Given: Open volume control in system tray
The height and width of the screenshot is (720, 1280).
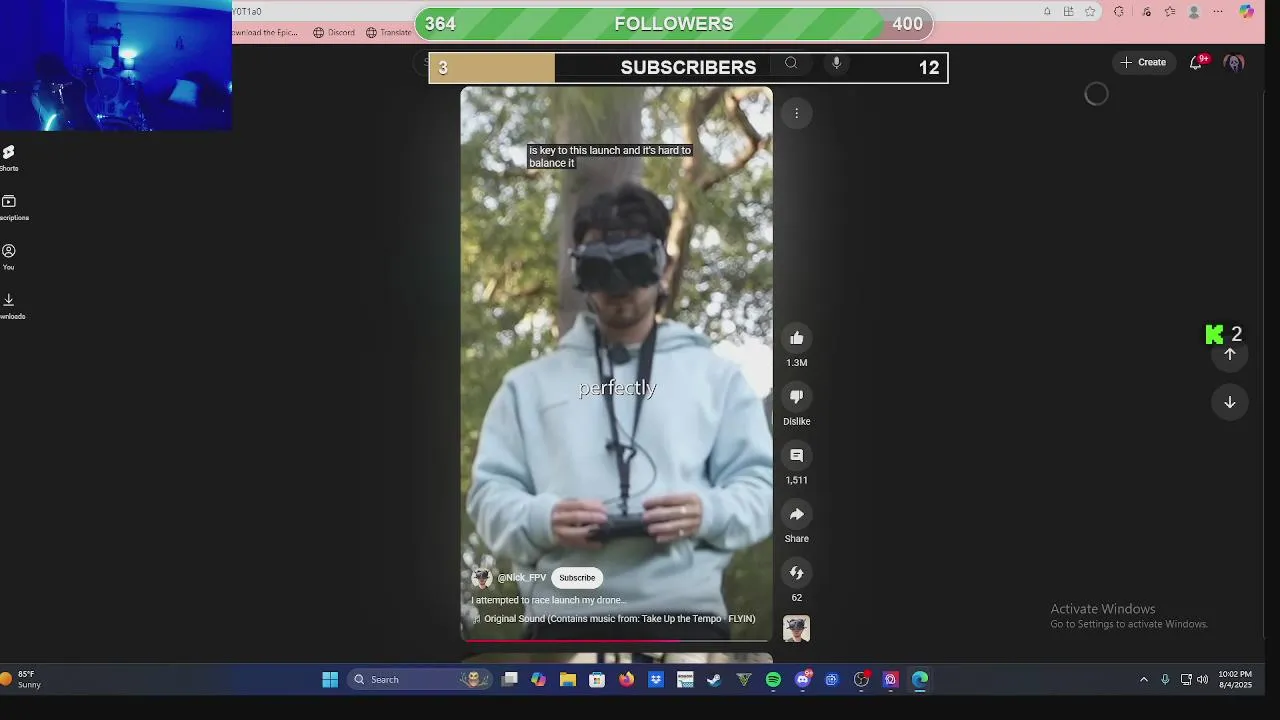Looking at the screenshot, I should coord(1202,680).
